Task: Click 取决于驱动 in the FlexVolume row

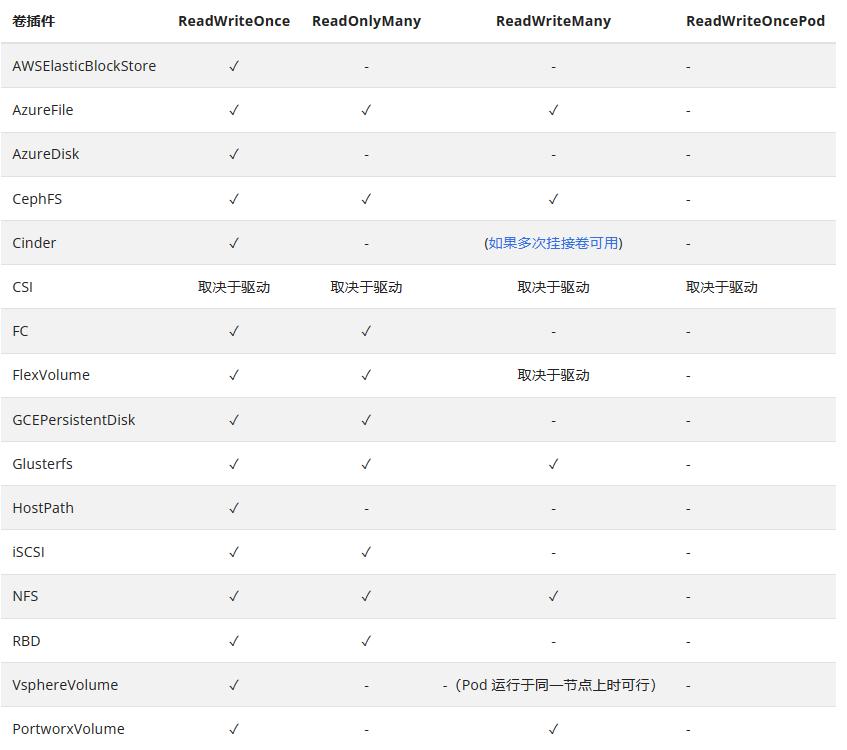Action: tap(553, 375)
